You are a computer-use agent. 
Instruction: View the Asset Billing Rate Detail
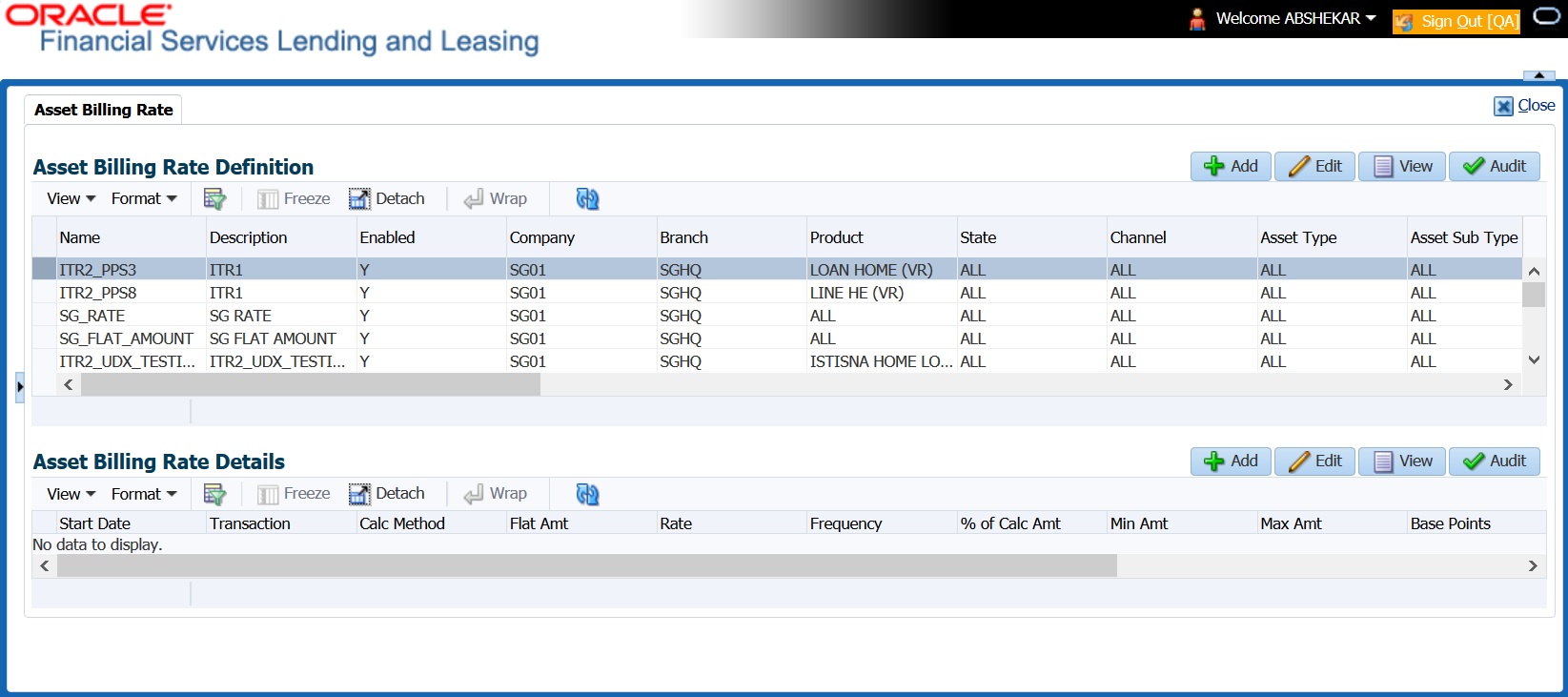tap(1402, 461)
